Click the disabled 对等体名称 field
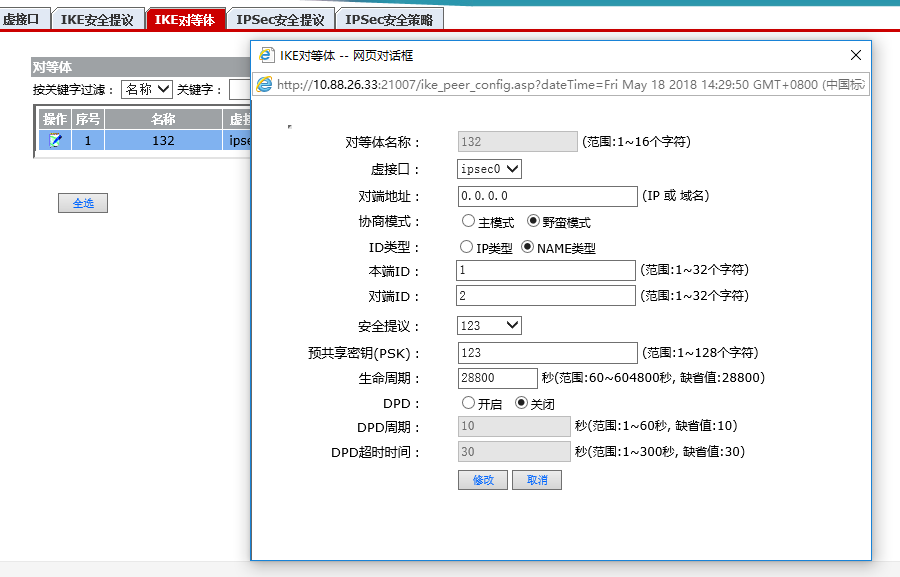The image size is (900, 577). tap(518, 141)
